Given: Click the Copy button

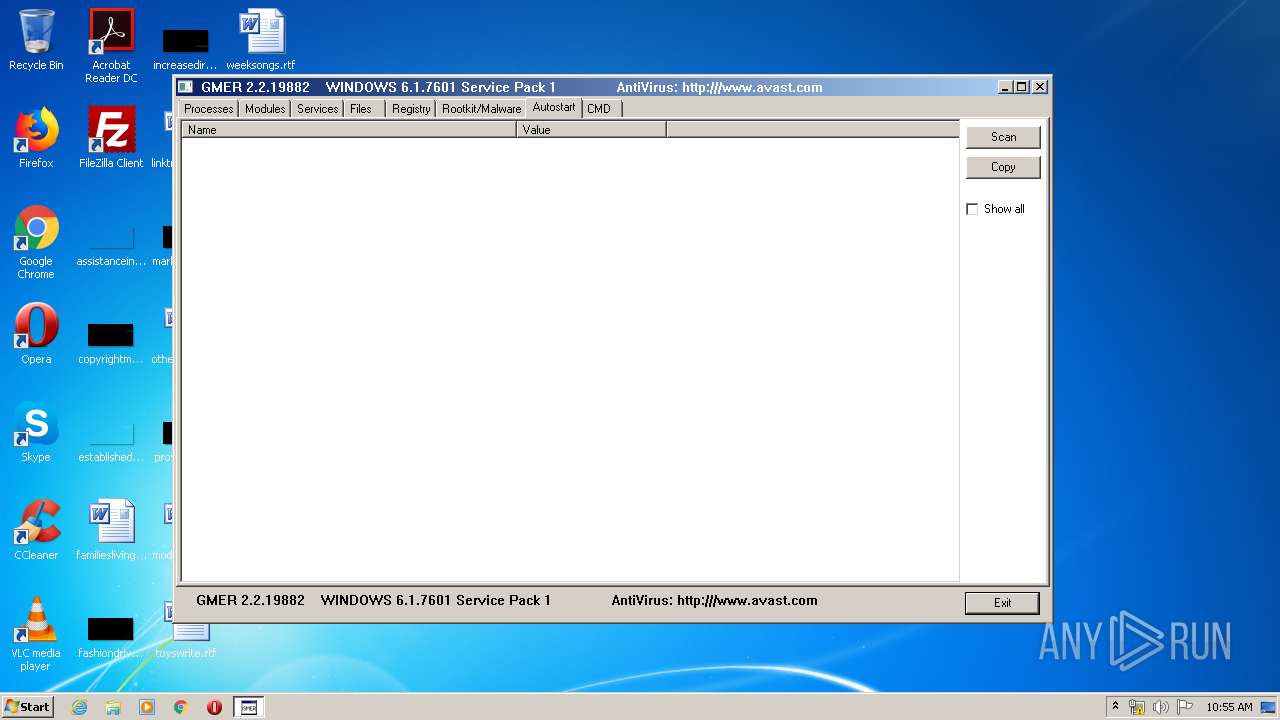Looking at the screenshot, I should [x=1003, y=167].
